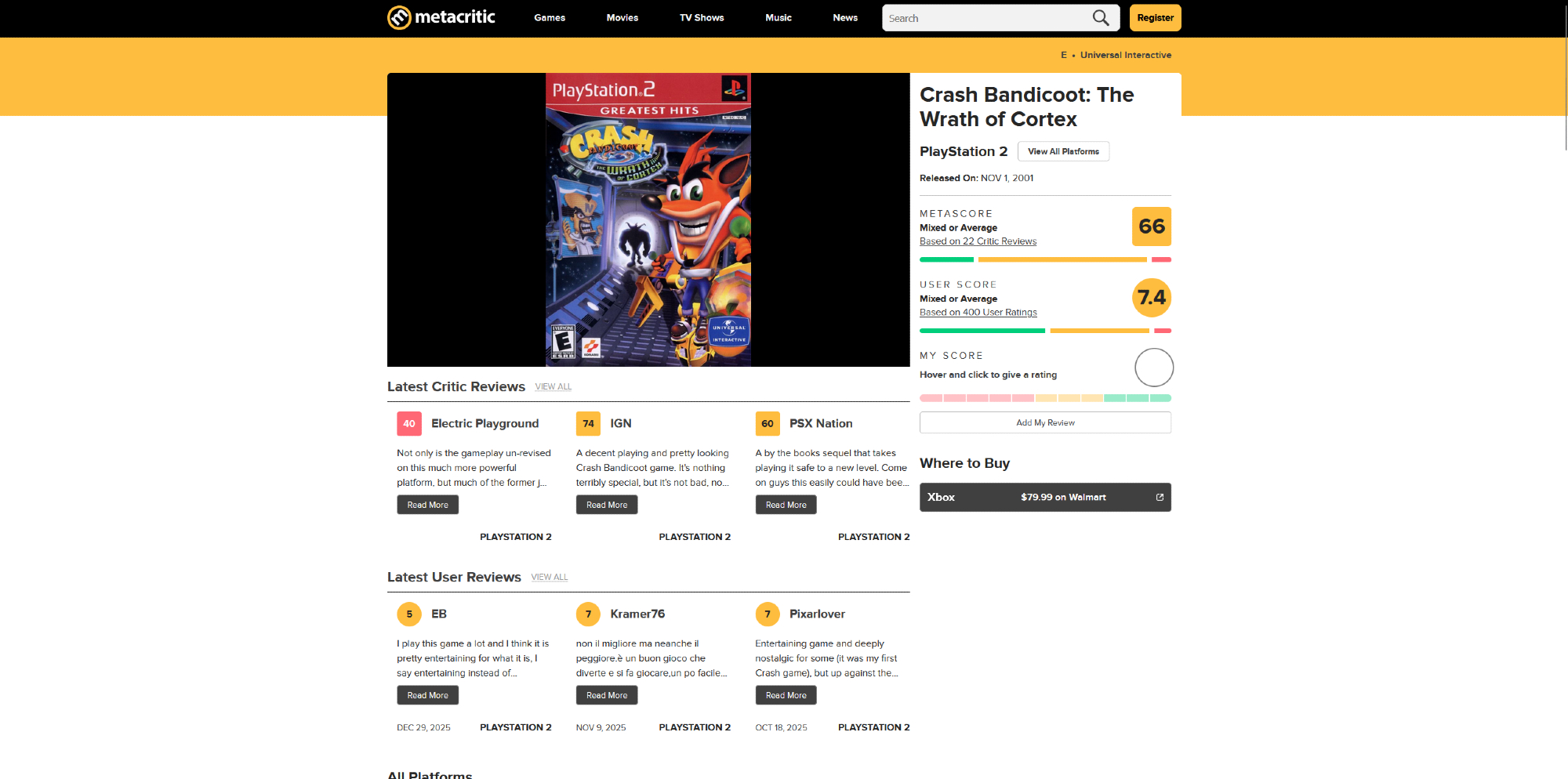Click Electric Playground's 40 score badge
Image resolution: width=1568 pixels, height=779 pixels.
point(409,424)
